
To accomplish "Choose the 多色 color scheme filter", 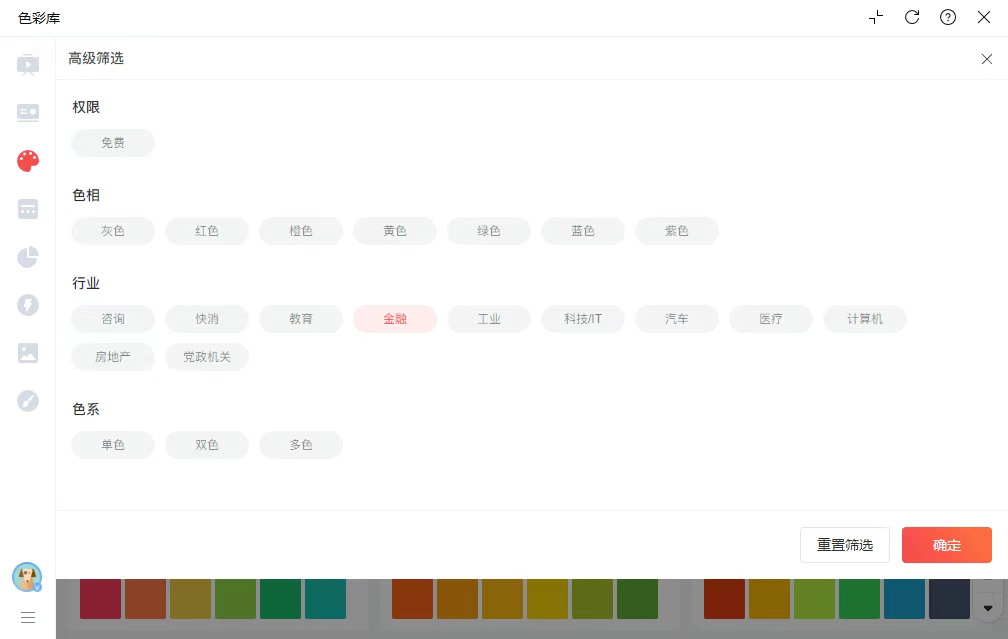I will point(301,445).
